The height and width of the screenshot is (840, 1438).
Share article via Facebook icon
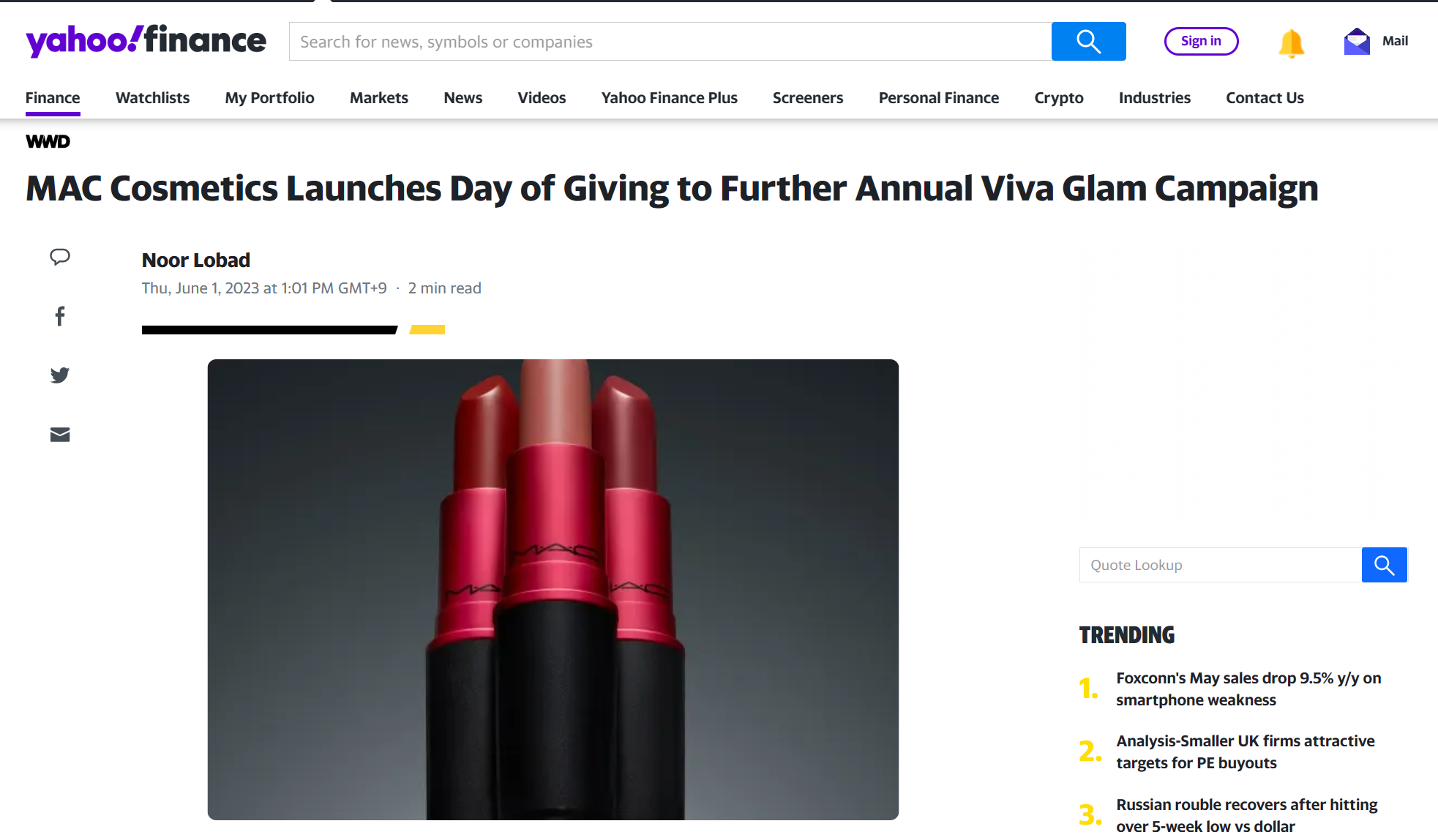coord(60,316)
